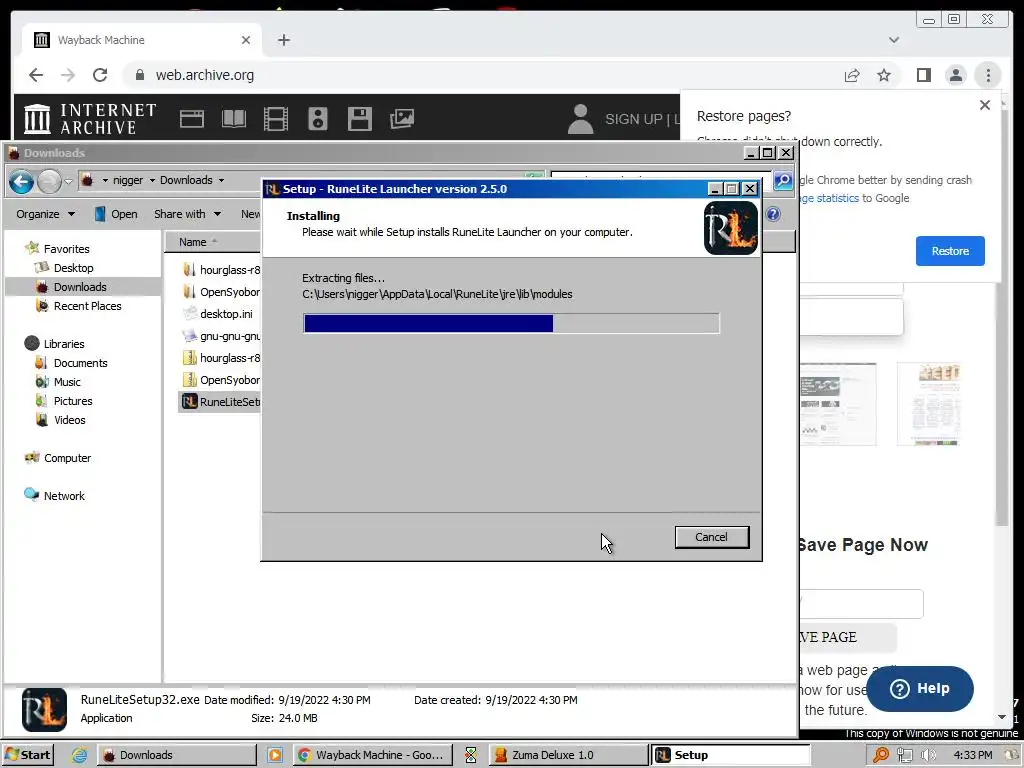Open Chrome's side panel icon
The image size is (1024, 768).
point(923,75)
